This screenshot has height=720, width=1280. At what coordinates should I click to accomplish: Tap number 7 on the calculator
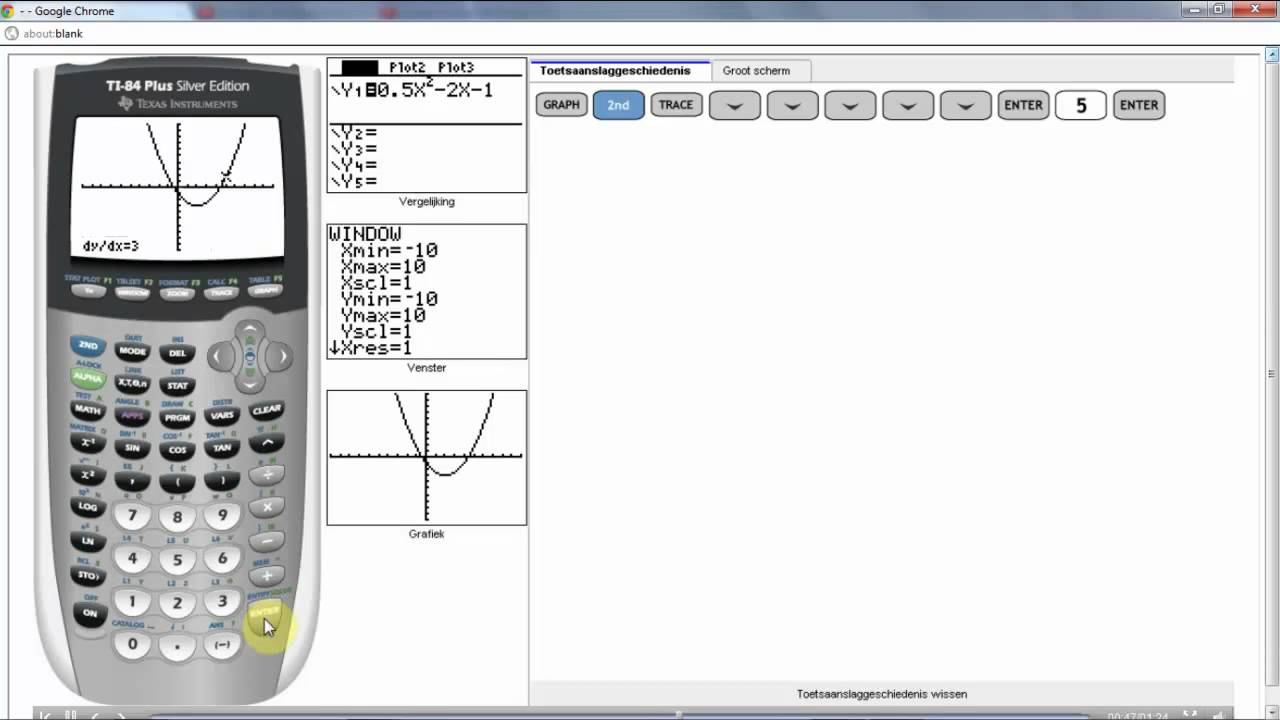click(132, 516)
